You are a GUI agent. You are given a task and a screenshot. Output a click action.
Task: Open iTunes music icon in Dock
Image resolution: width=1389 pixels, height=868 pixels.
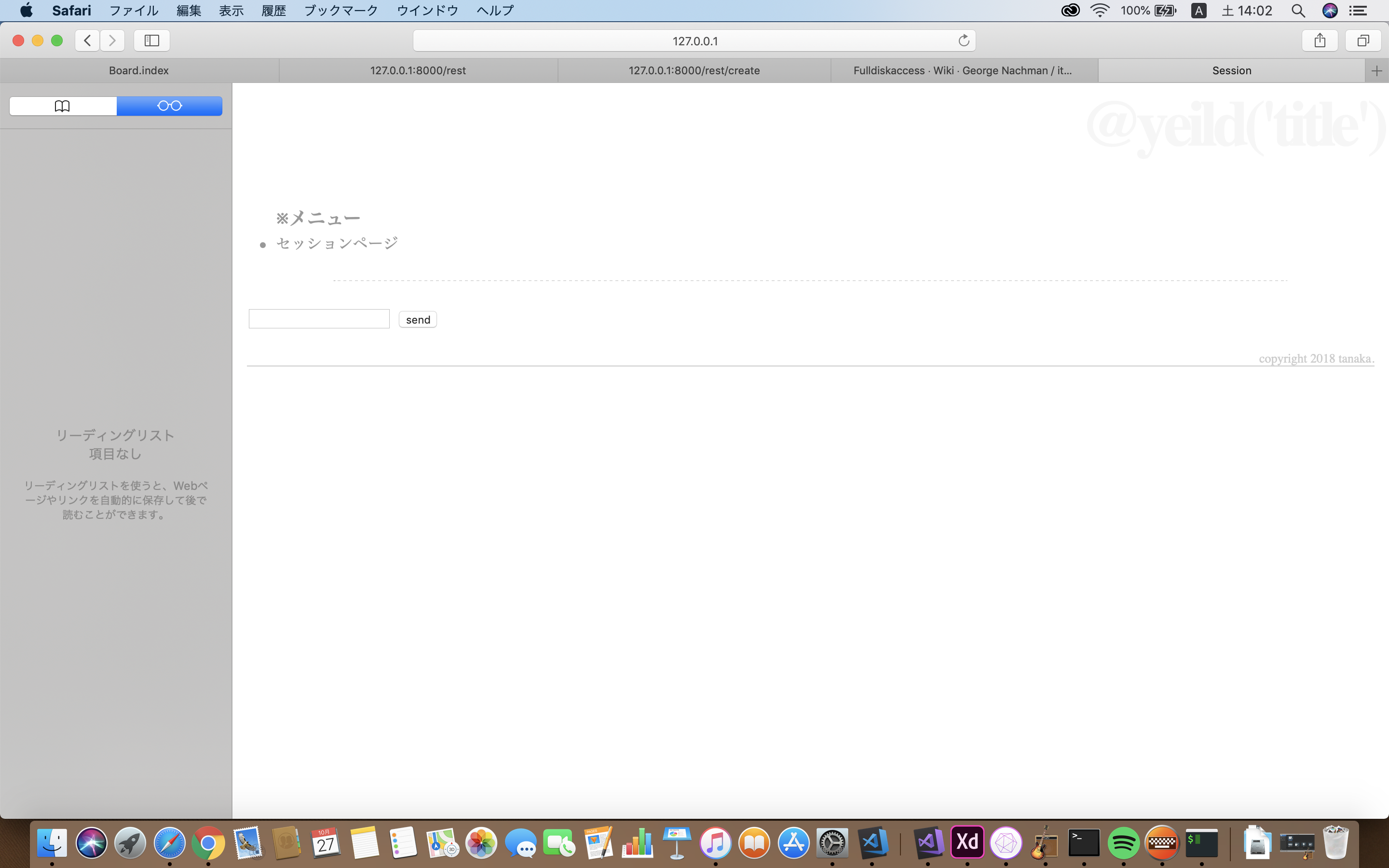pyautogui.click(x=716, y=843)
